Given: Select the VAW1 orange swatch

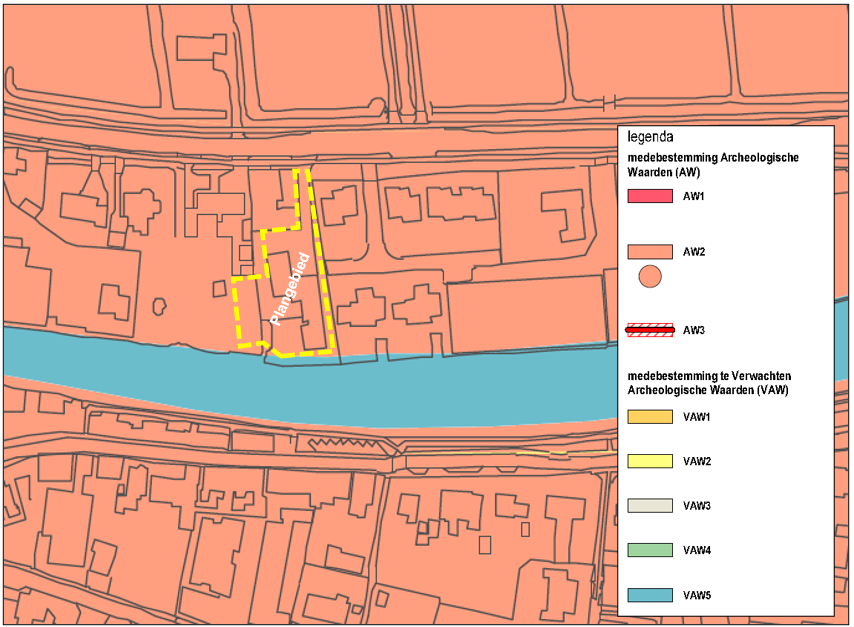Looking at the screenshot, I should (x=650, y=417).
